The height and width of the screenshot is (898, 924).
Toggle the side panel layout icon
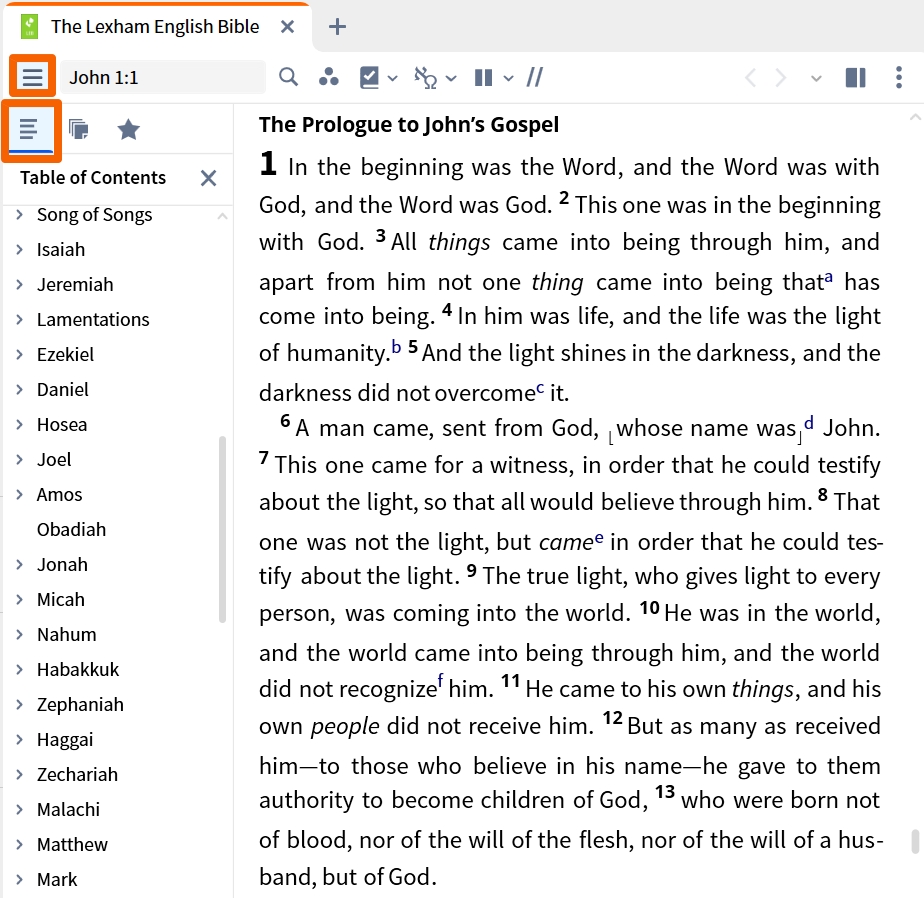[x=855, y=77]
